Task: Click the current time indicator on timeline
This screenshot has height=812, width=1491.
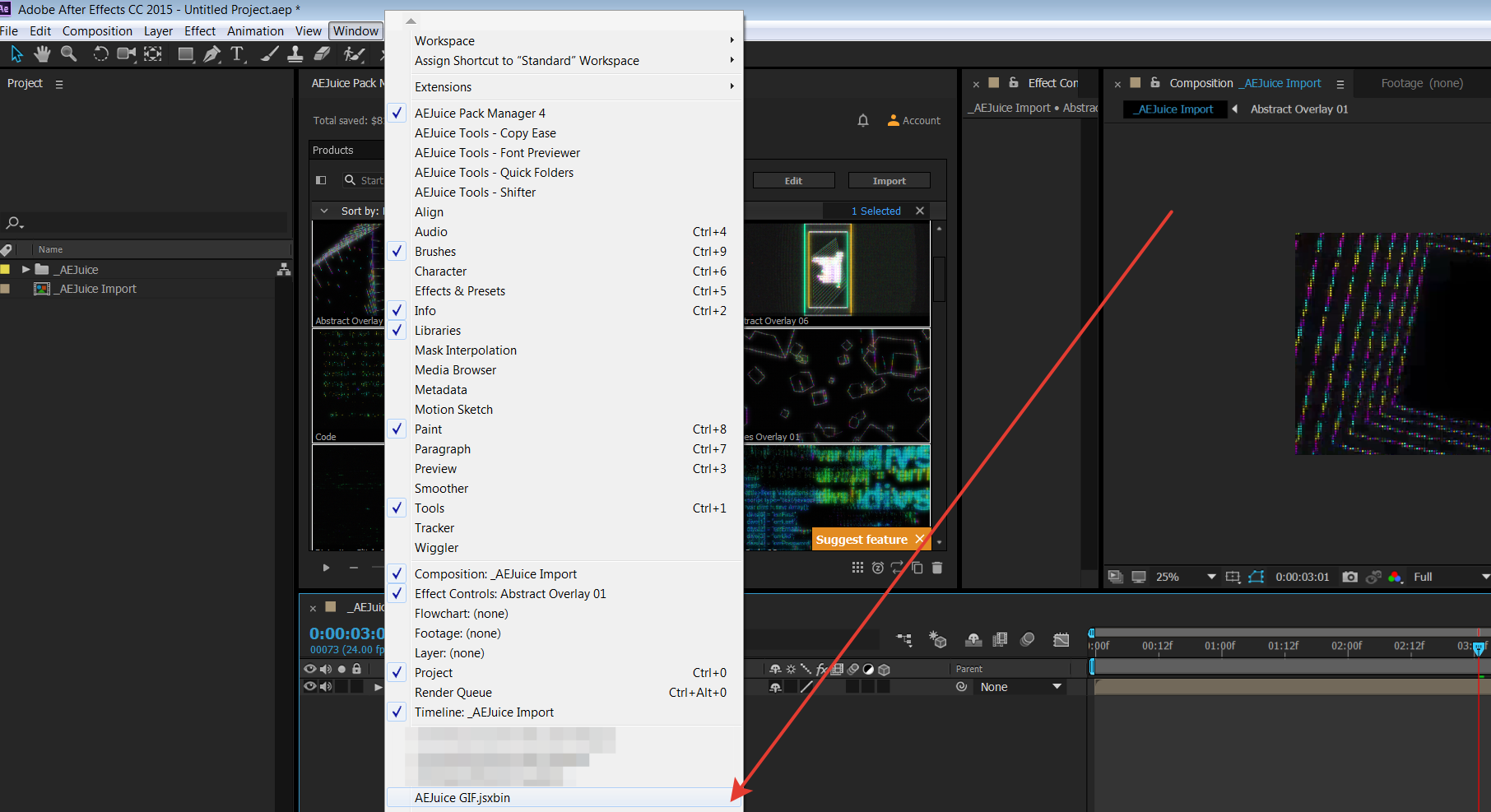Action: [1479, 648]
